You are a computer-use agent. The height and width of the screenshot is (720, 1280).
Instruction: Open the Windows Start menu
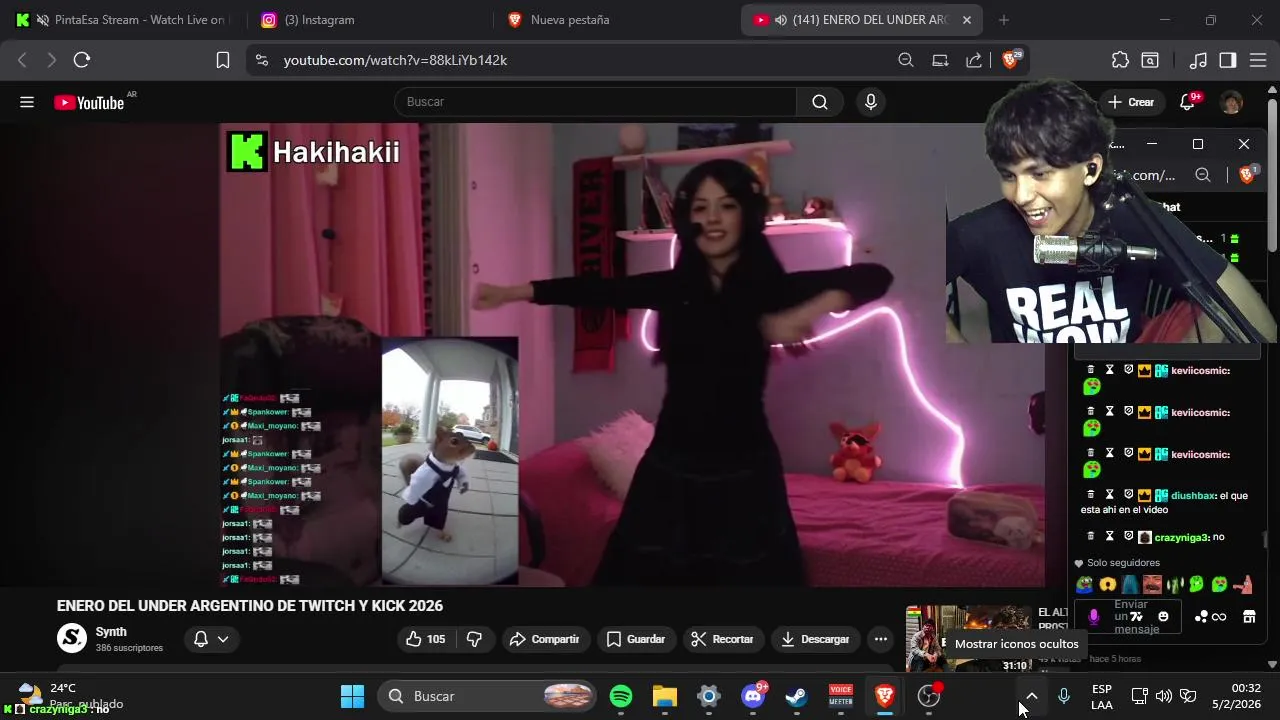[352, 696]
